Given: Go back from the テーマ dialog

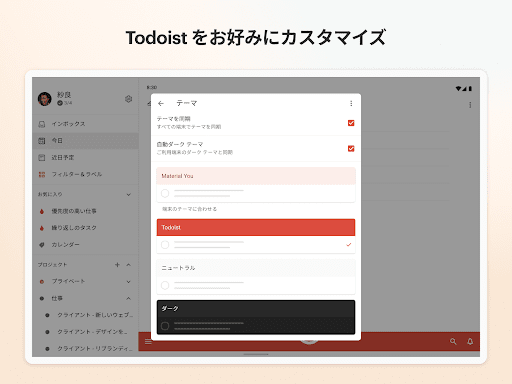Looking at the screenshot, I should [x=161, y=104].
